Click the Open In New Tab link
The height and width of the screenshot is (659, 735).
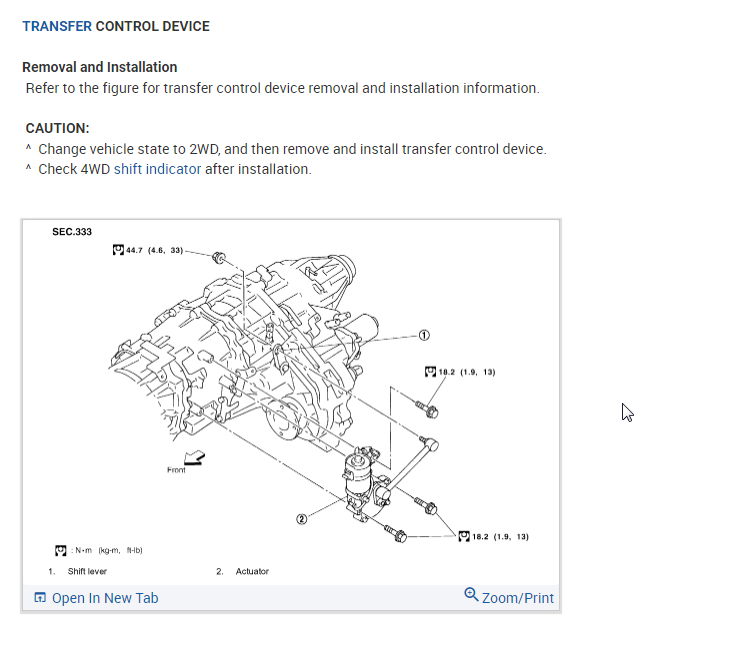click(x=105, y=598)
